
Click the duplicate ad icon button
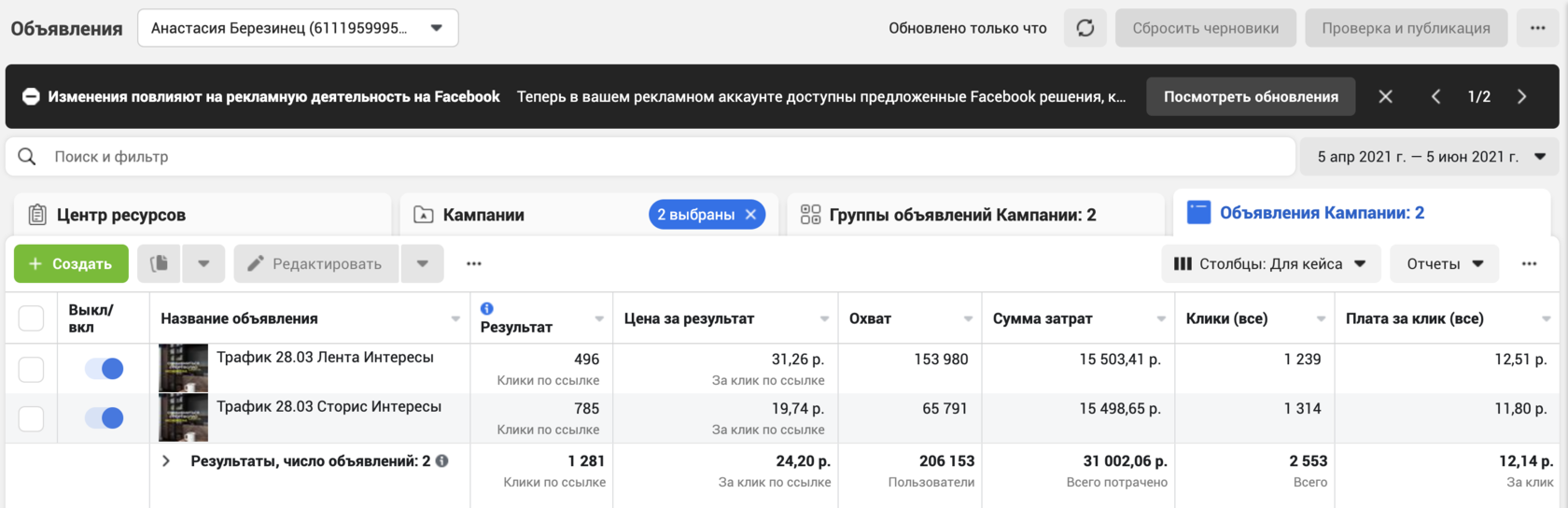pyautogui.click(x=159, y=264)
